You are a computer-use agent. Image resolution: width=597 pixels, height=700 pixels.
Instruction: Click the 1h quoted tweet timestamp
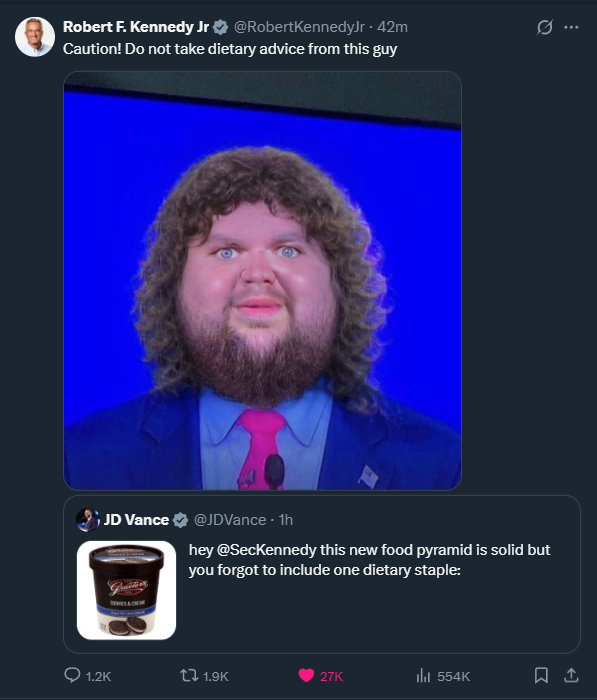285,520
